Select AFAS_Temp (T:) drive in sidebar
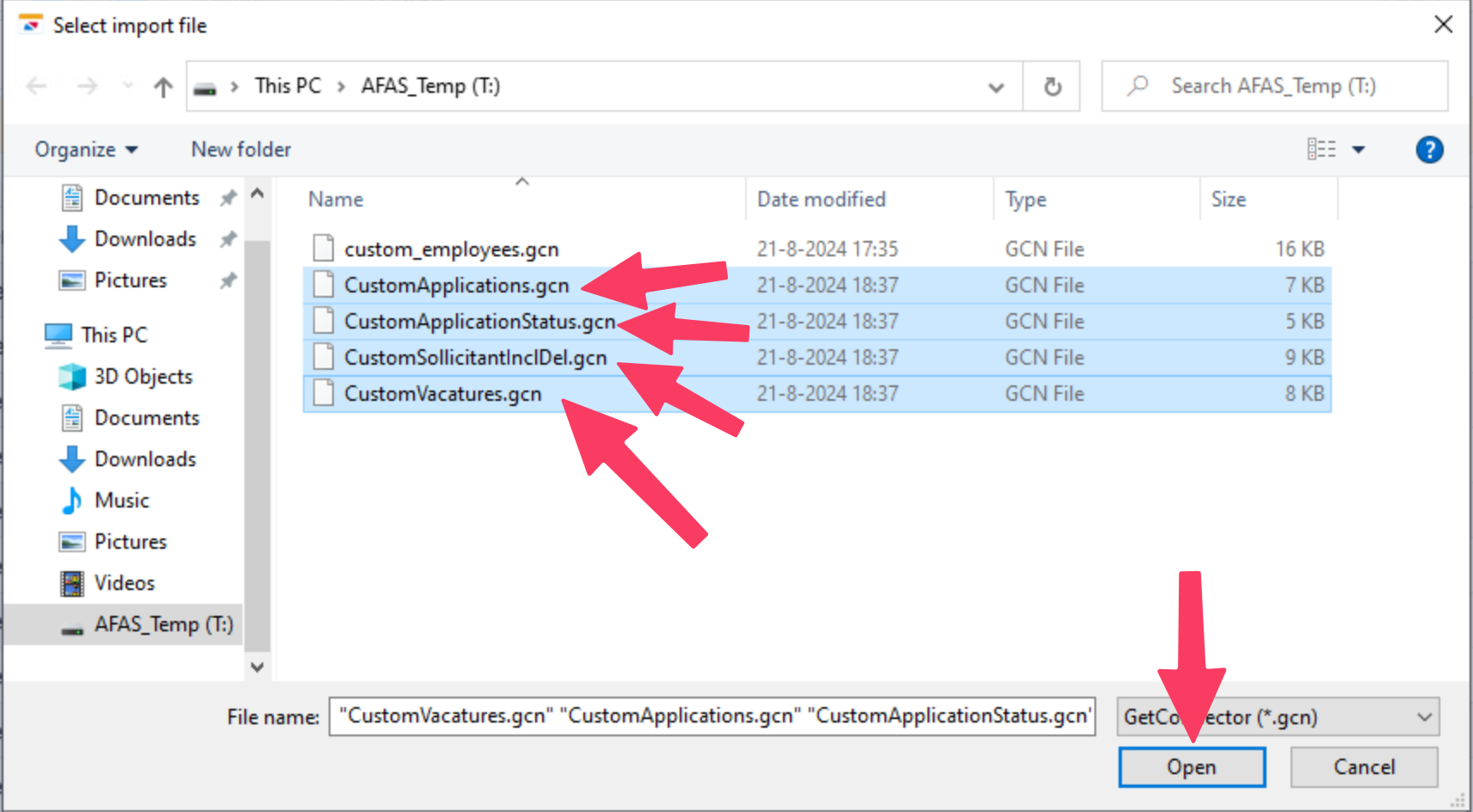1473x812 pixels. [163, 624]
